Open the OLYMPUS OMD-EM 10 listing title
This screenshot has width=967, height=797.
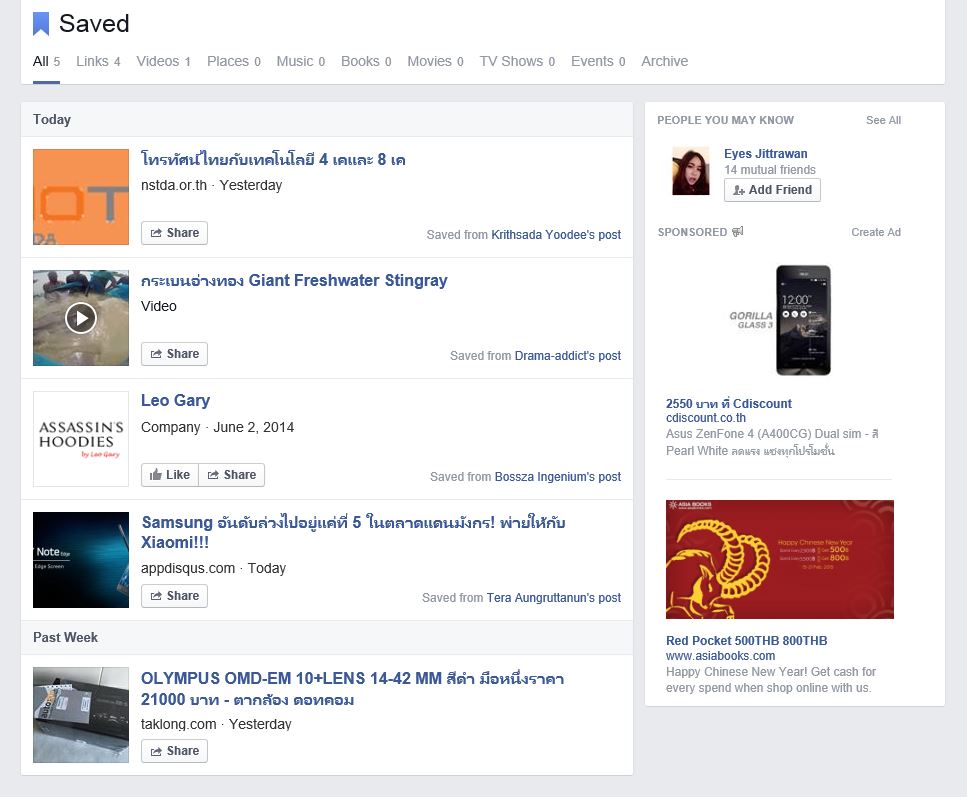point(352,688)
